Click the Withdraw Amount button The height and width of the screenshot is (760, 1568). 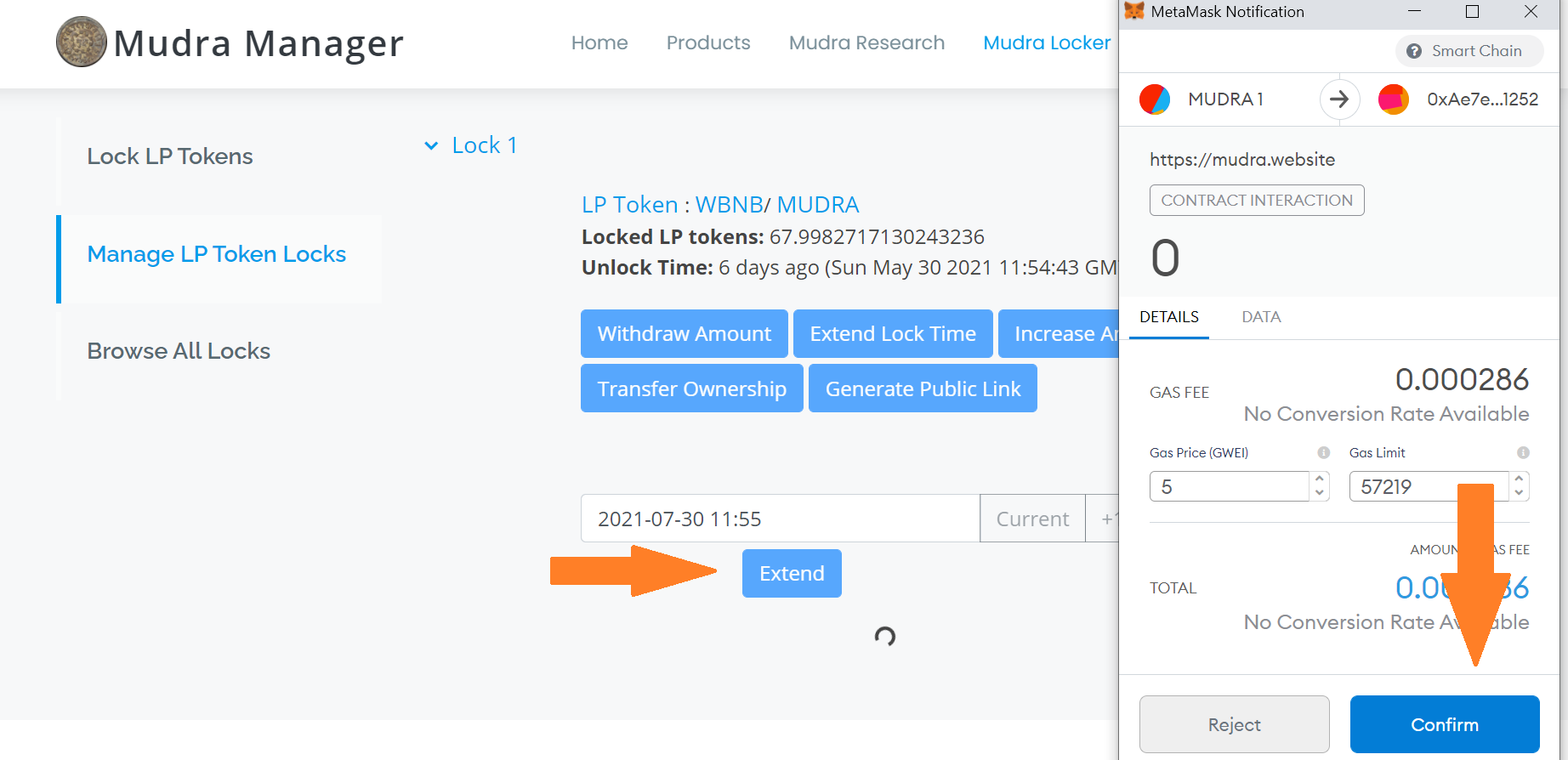[685, 333]
